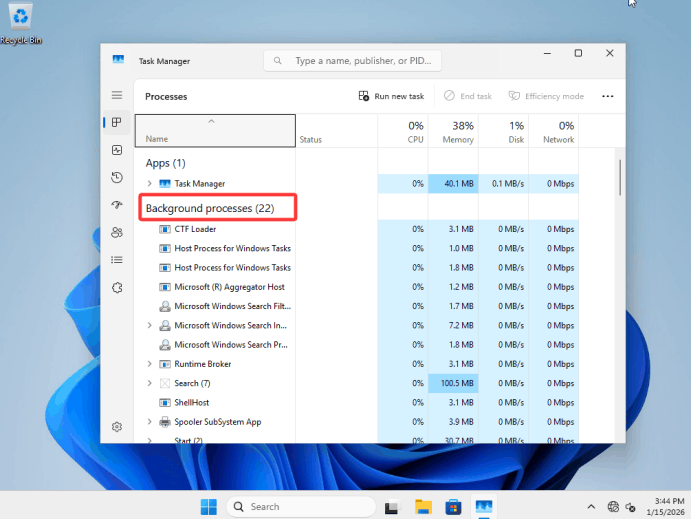
Task: Open the Users page in sidebar
Action: tap(117, 232)
